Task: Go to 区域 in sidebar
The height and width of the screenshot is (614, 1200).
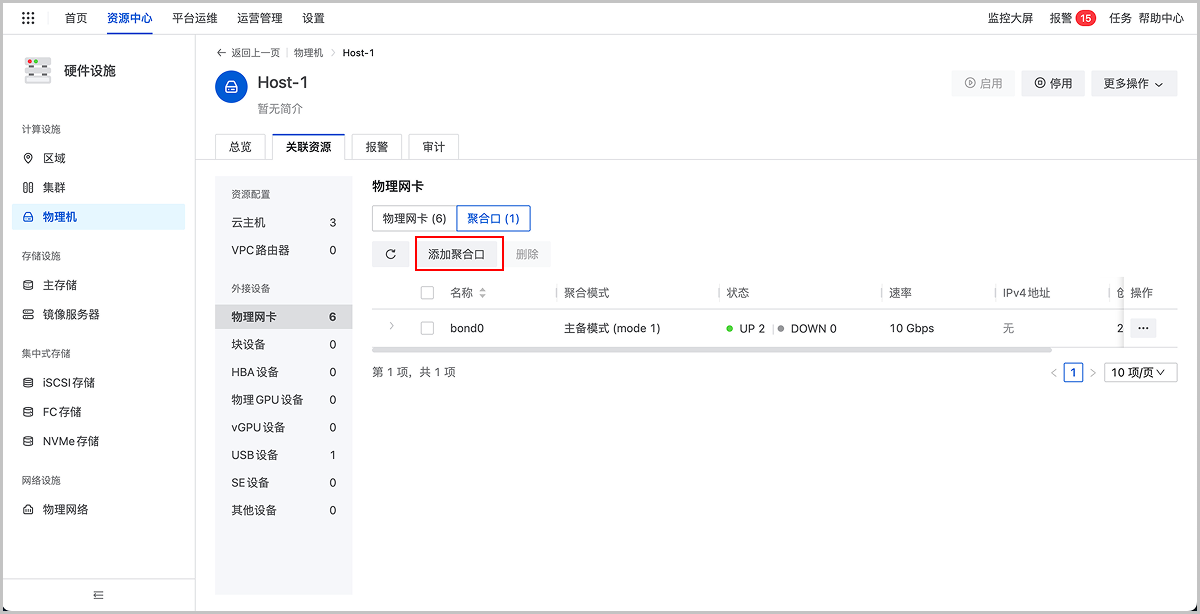Action: click(53, 158)
